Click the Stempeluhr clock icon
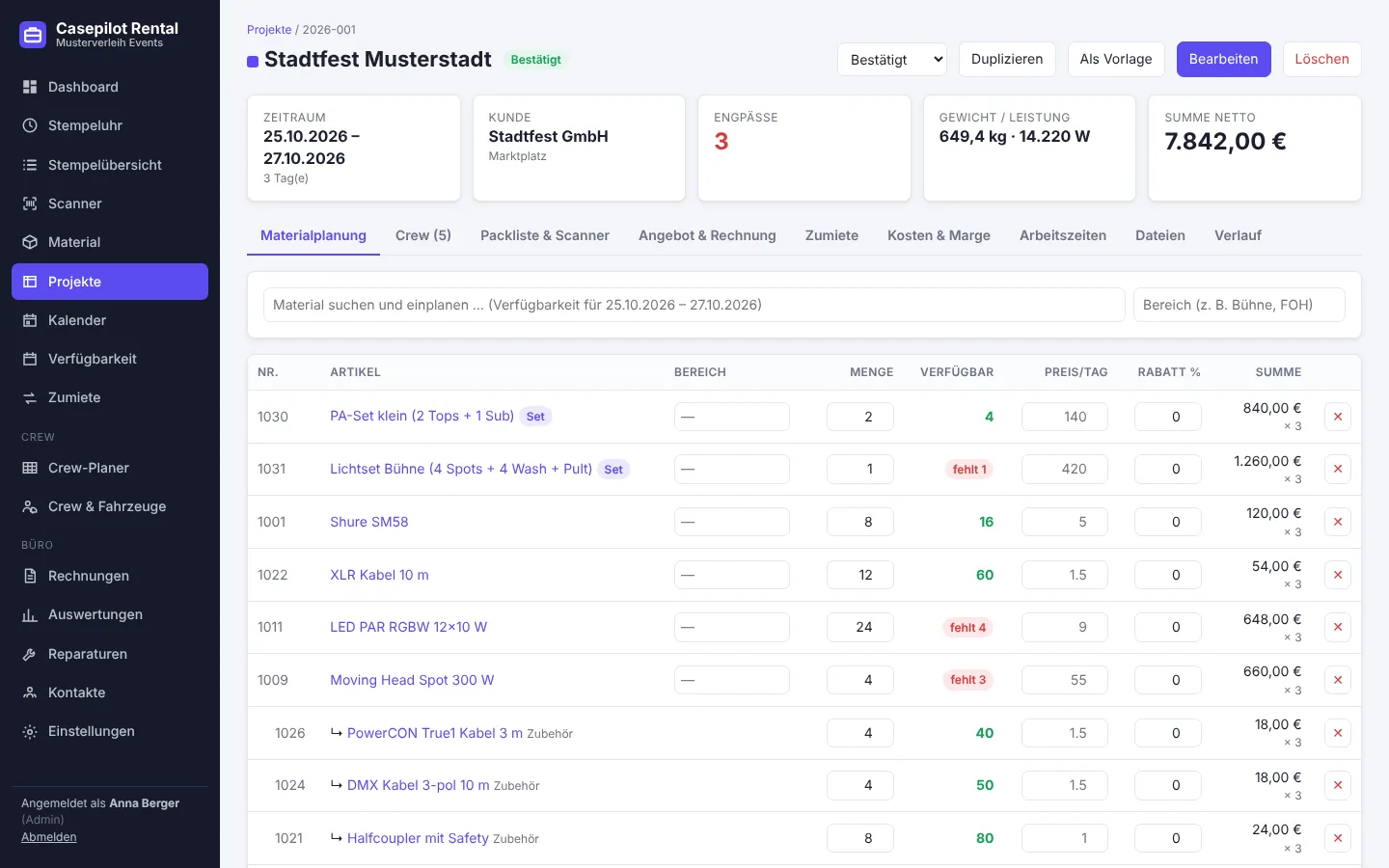The width and height of the screenshot is (1389, 868). pos(30,125)
